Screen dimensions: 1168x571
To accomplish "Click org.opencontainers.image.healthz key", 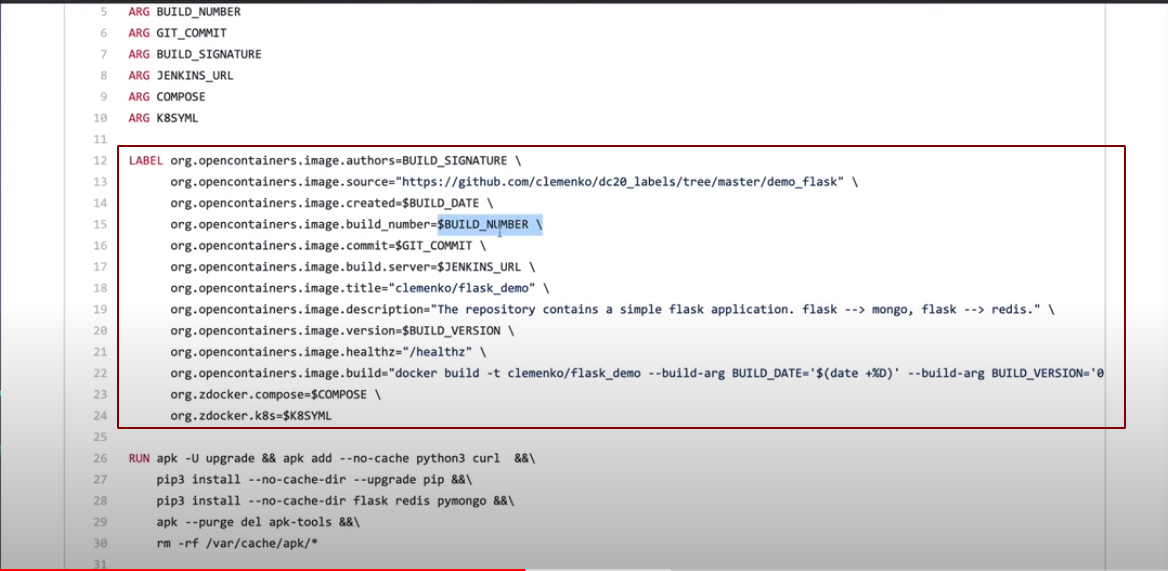I will [282, 351].
